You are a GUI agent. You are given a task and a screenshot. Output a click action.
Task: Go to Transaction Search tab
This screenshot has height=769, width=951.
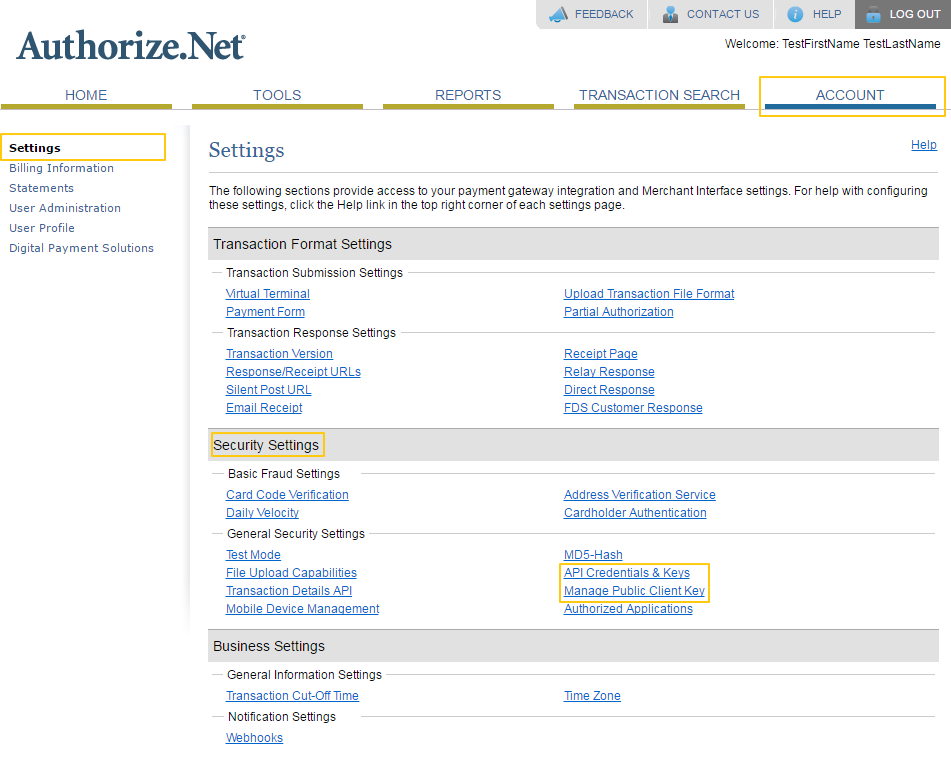pyautogui.click(x=659, y=95)
